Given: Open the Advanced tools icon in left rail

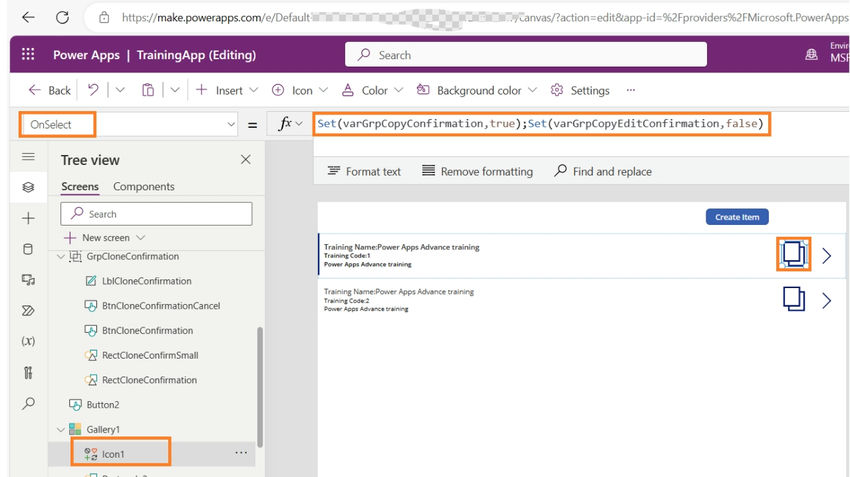Looking at the screenshot, I should tap(28, 372).
